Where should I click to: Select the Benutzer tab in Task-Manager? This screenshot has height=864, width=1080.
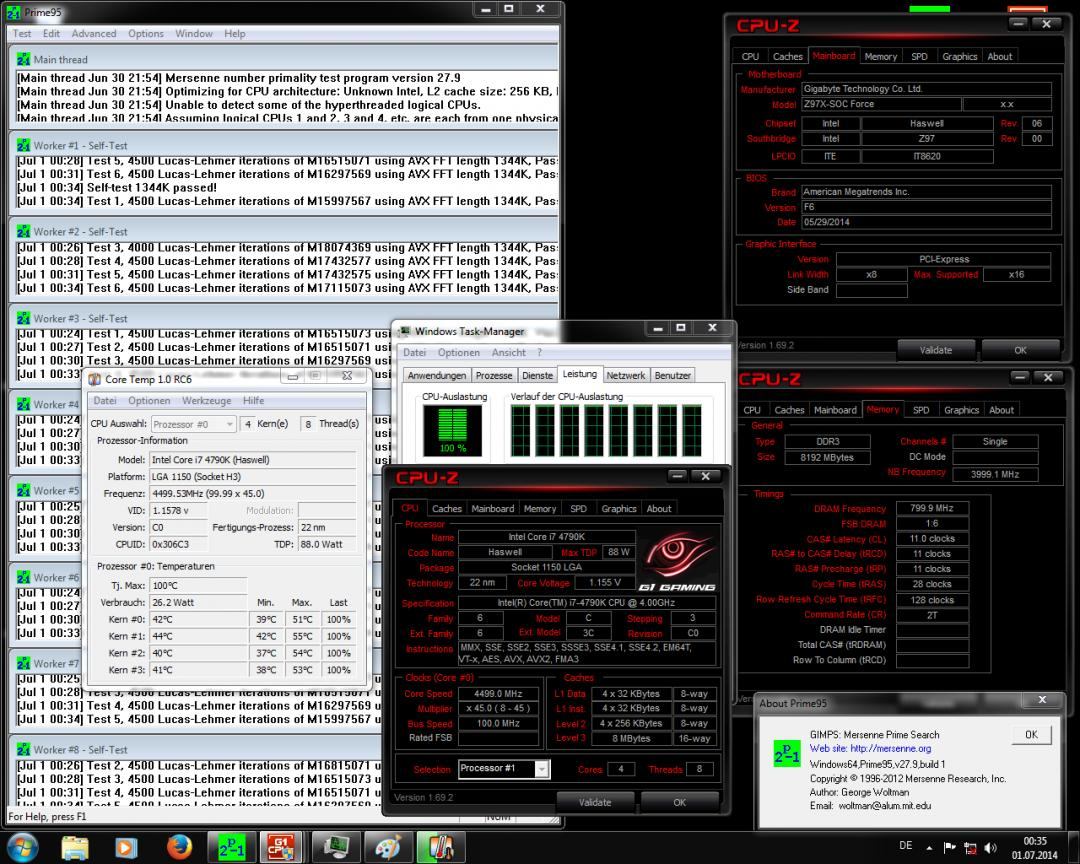pos(672,376)
